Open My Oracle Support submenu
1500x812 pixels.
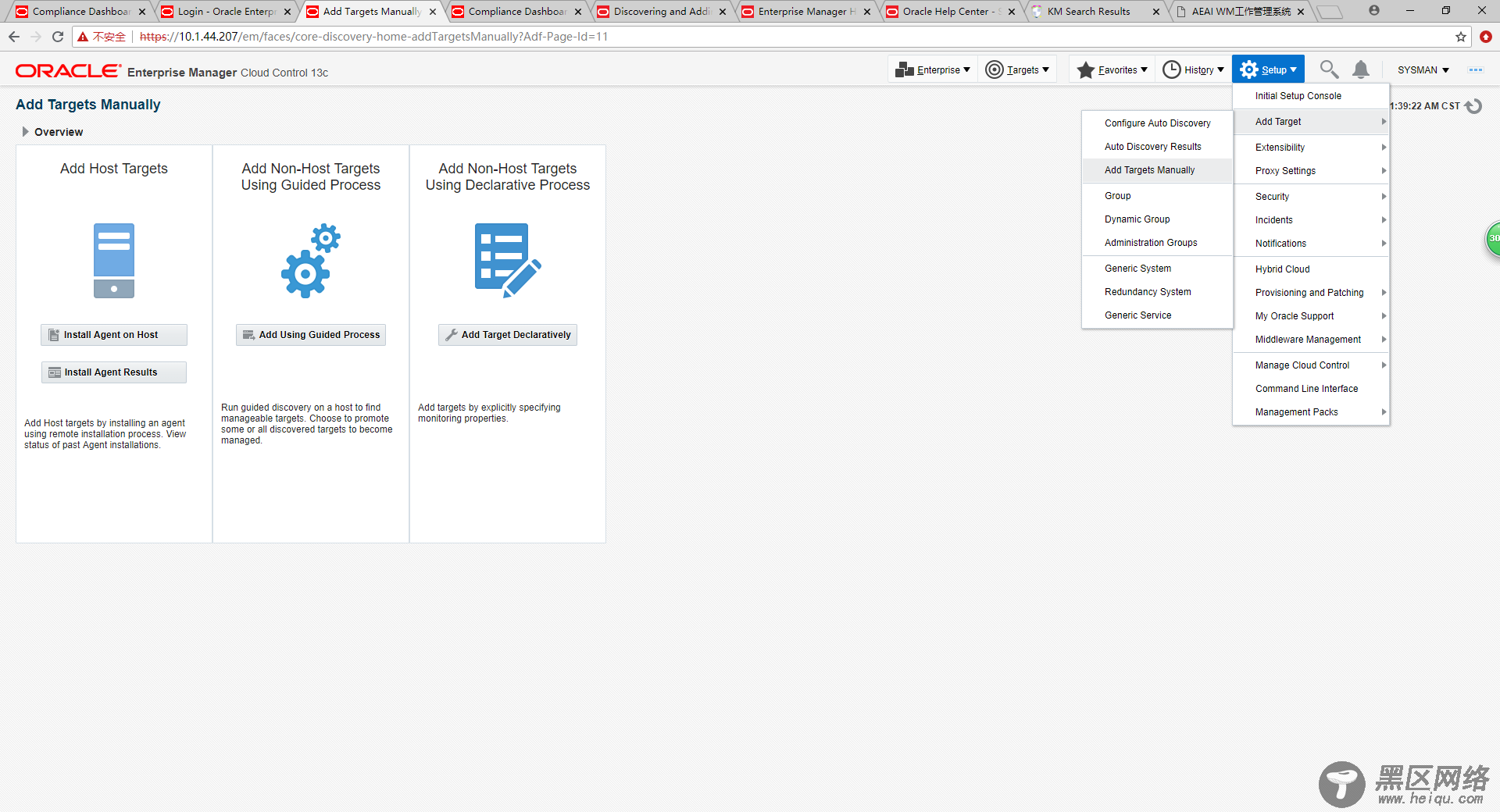pos(1311,316)
